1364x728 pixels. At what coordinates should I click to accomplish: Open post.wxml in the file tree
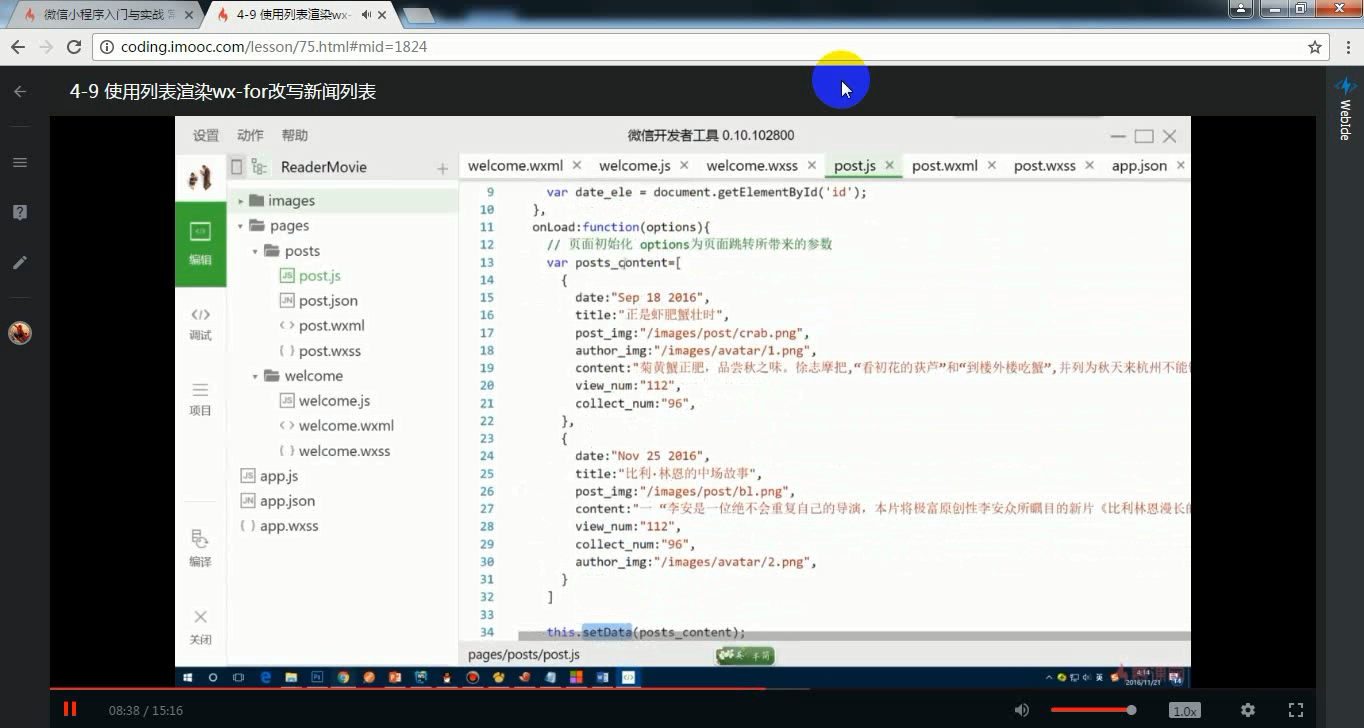(322, 326)
